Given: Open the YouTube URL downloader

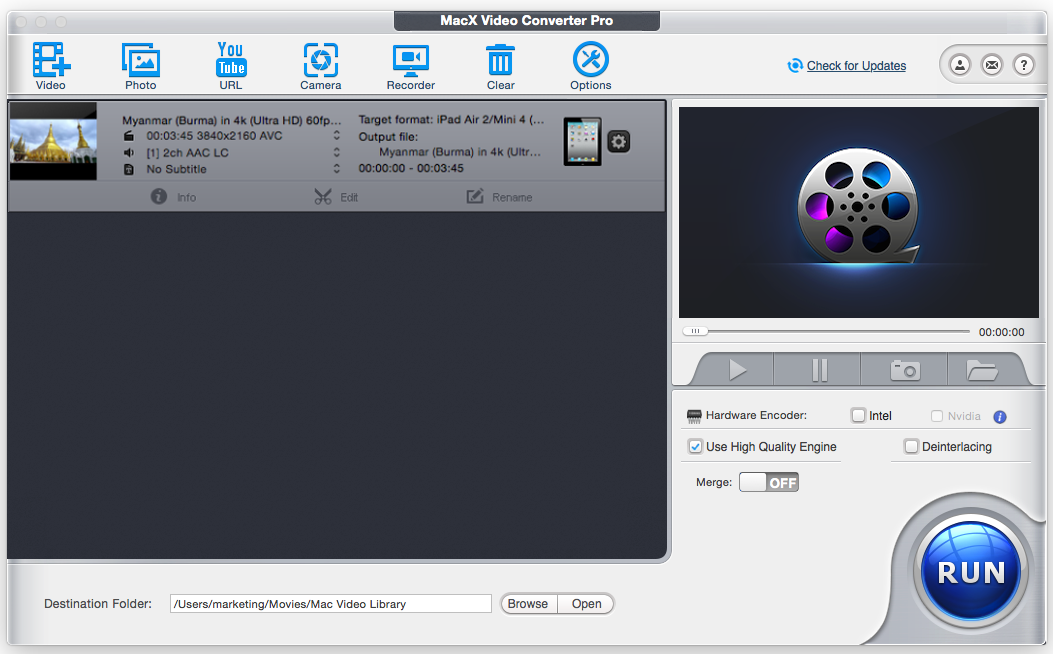Looking at the screenshot, I should click(x=230, y=60).
